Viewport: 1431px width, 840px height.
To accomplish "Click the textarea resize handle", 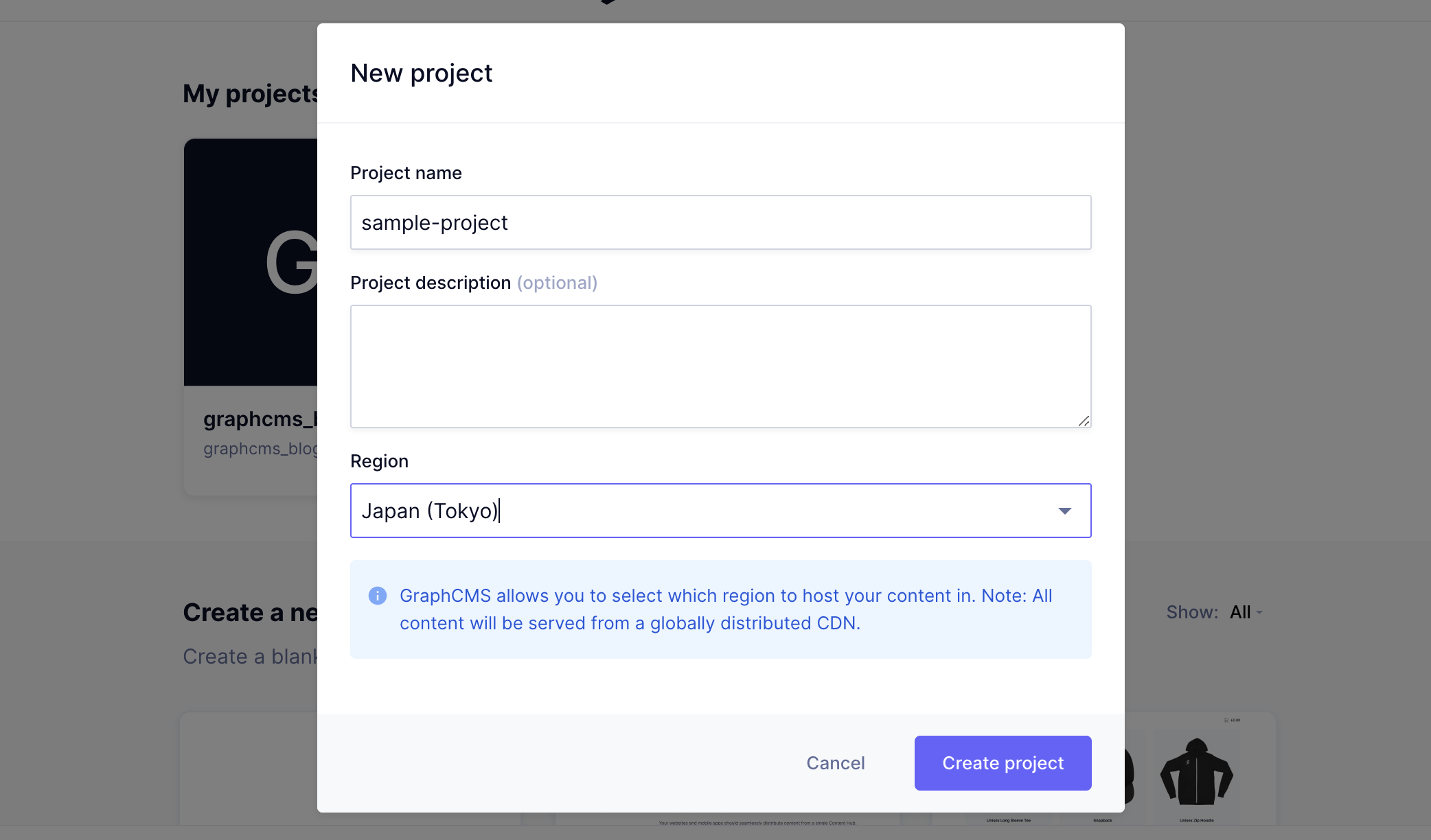I will pyautogui.click(x=1085, y=421).
